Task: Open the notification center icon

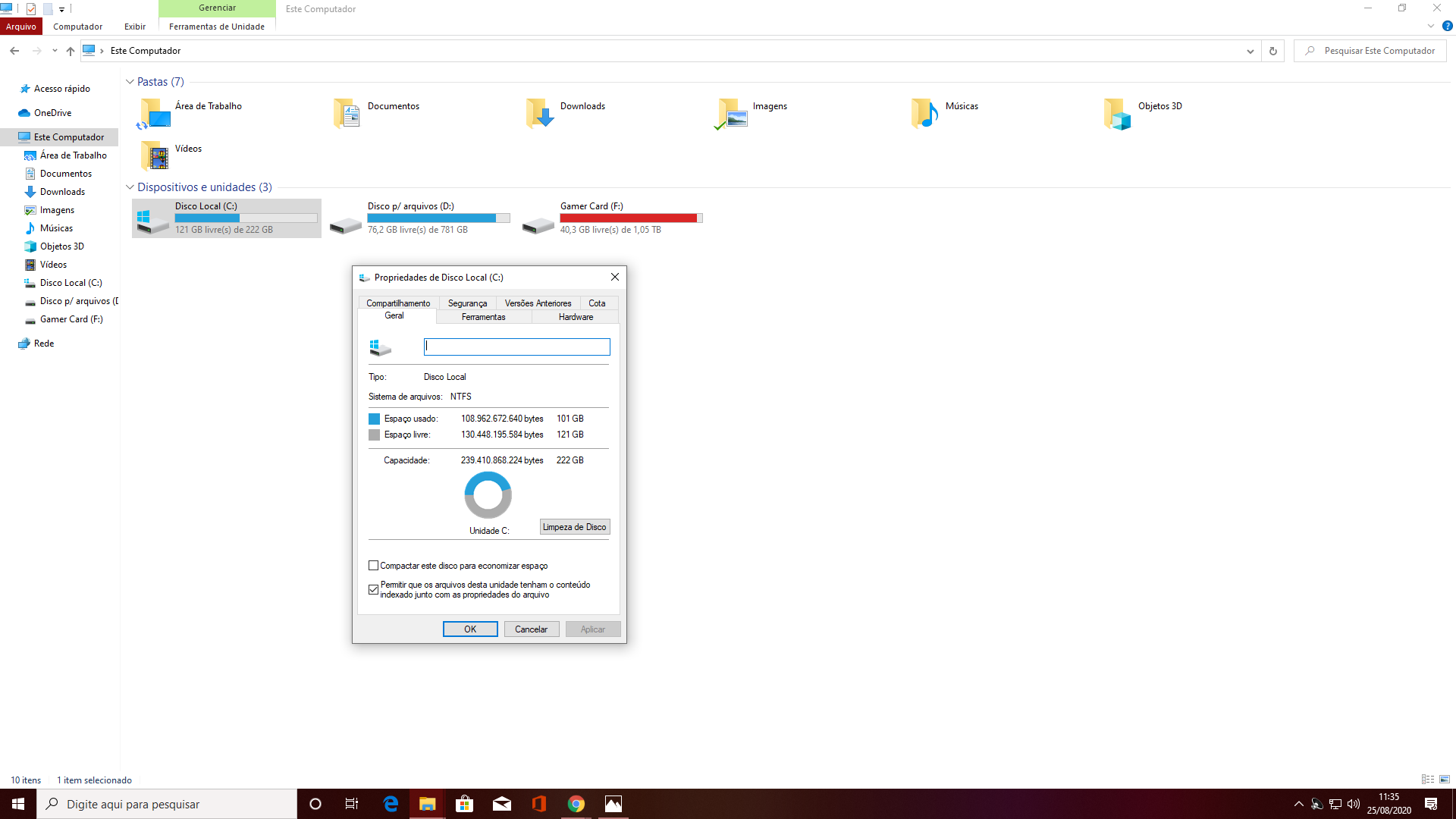Action: (1431, 804)
